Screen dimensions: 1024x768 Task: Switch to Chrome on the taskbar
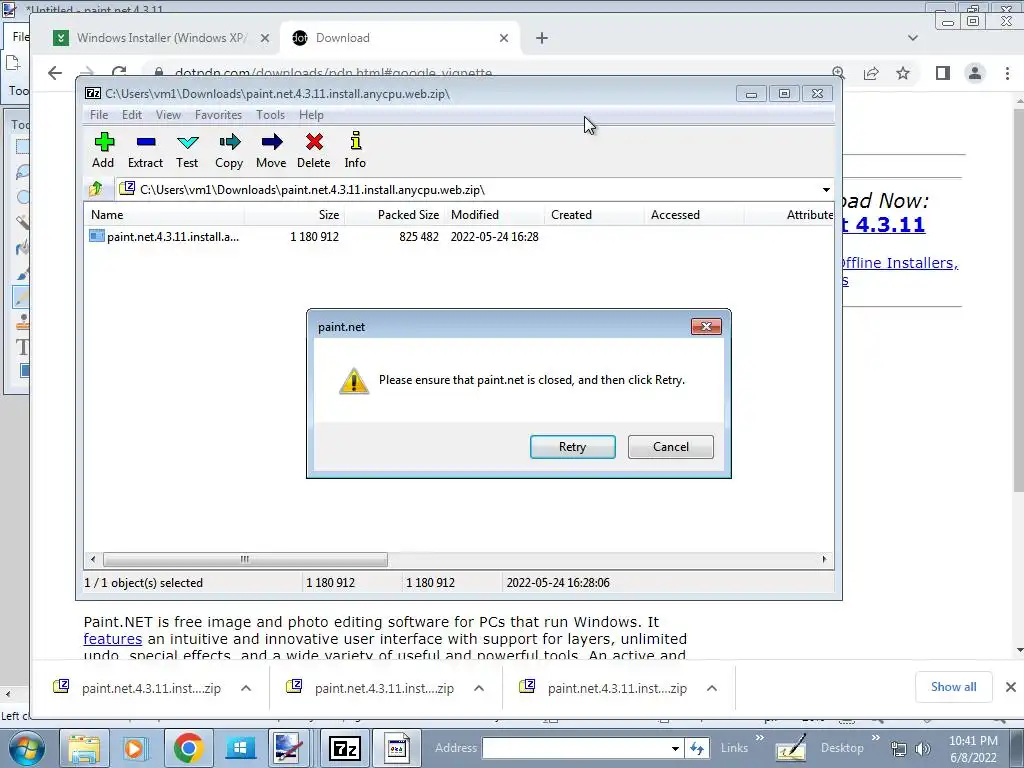[x=187, y=748]
